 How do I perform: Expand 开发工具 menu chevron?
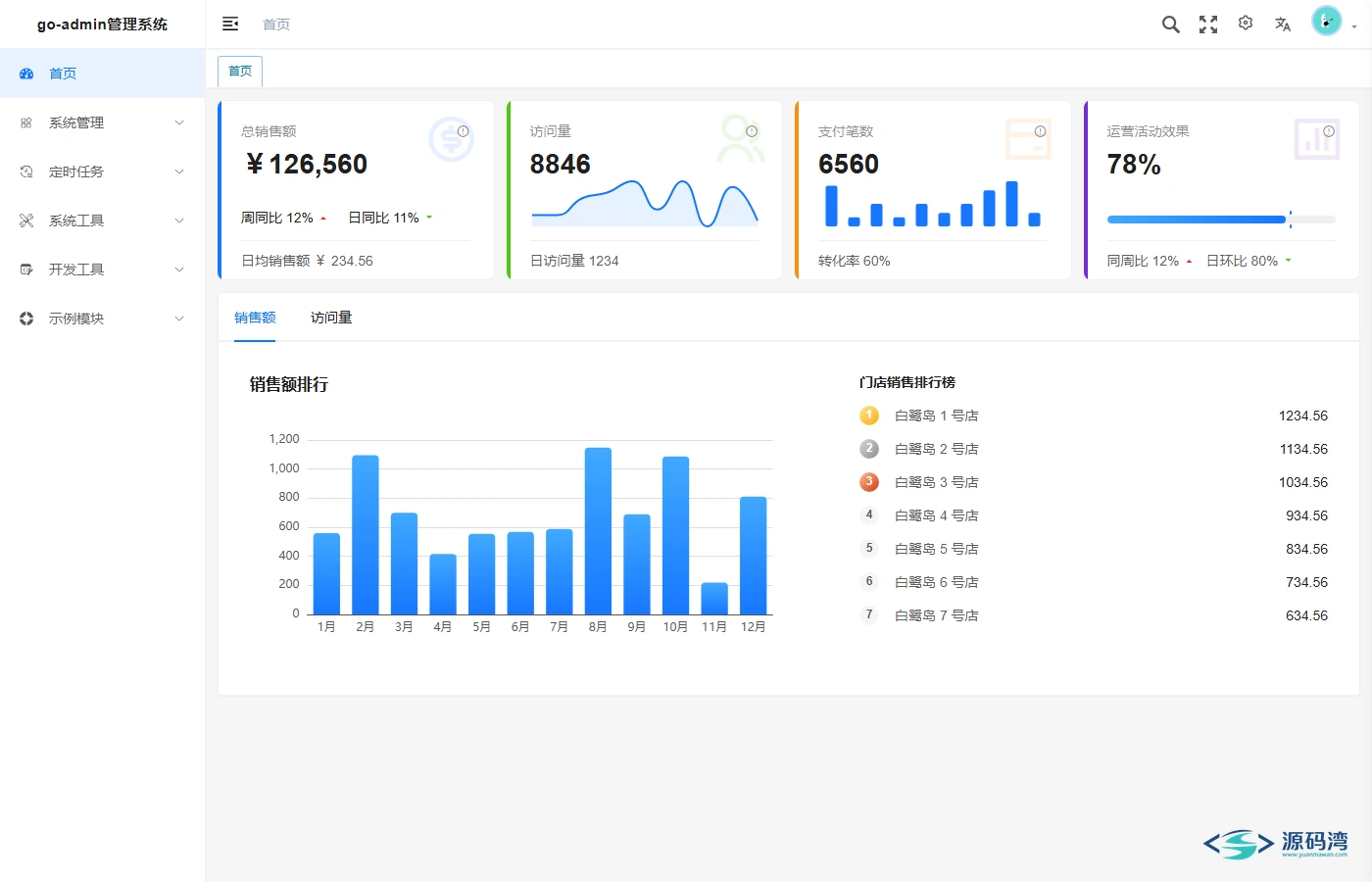[x=179, y=269]
